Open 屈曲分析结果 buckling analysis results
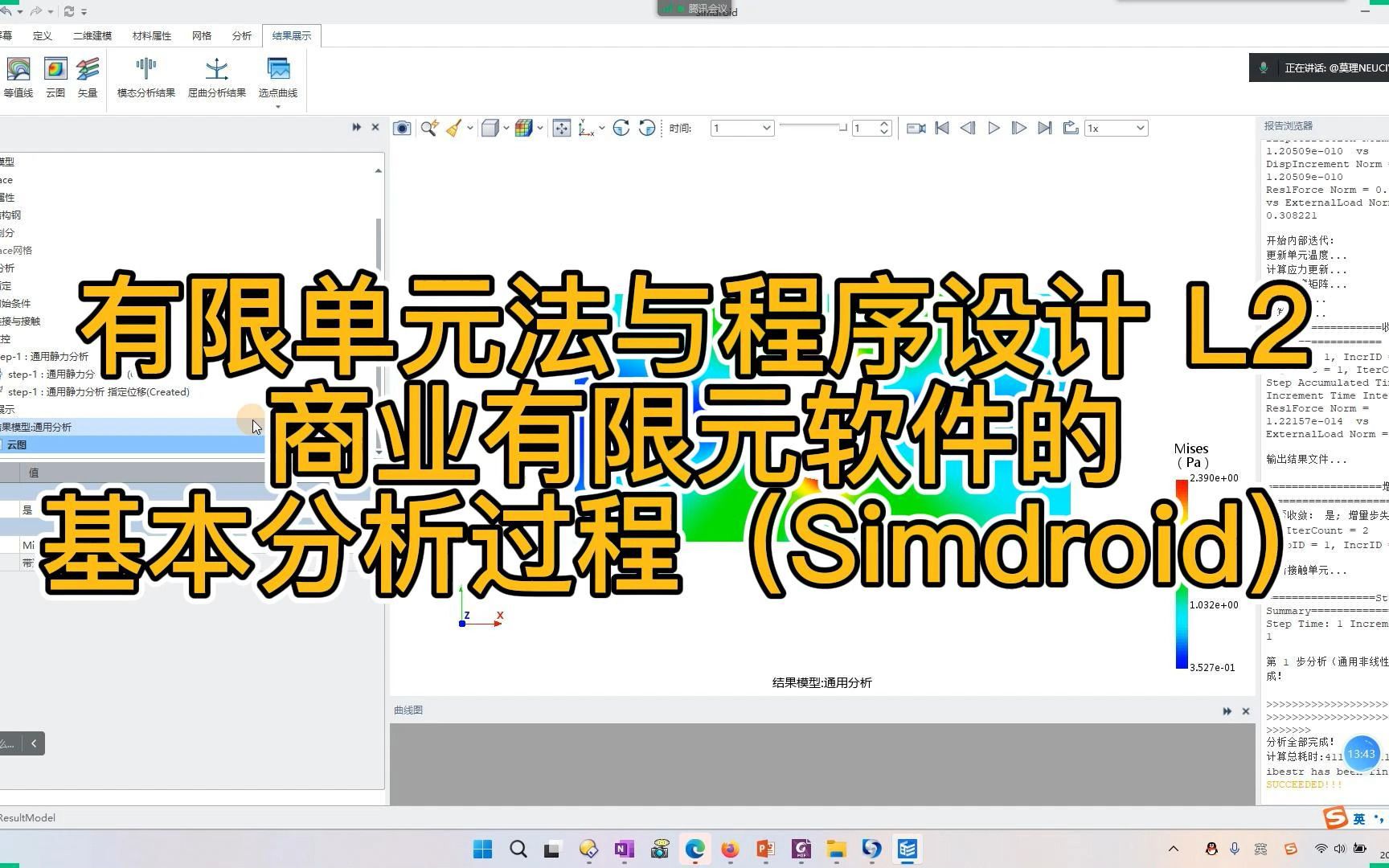This screenshot has height=868, width=1389. [217, 77]
